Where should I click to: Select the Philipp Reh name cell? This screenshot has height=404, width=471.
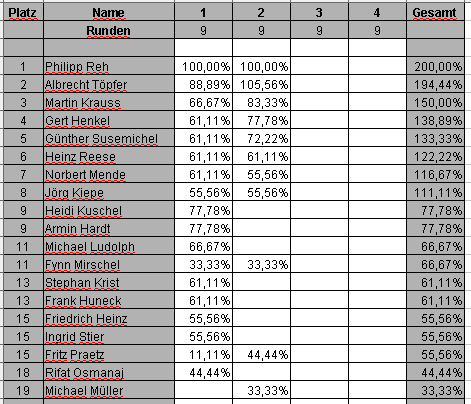[109, 66]
